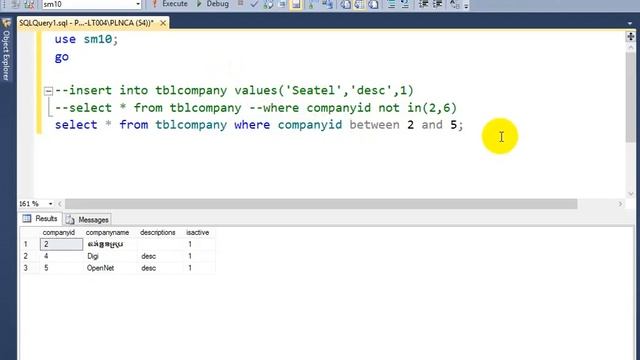
Task: Click the companyid column header
Action: pyautogui.click(x=61, y=232)
